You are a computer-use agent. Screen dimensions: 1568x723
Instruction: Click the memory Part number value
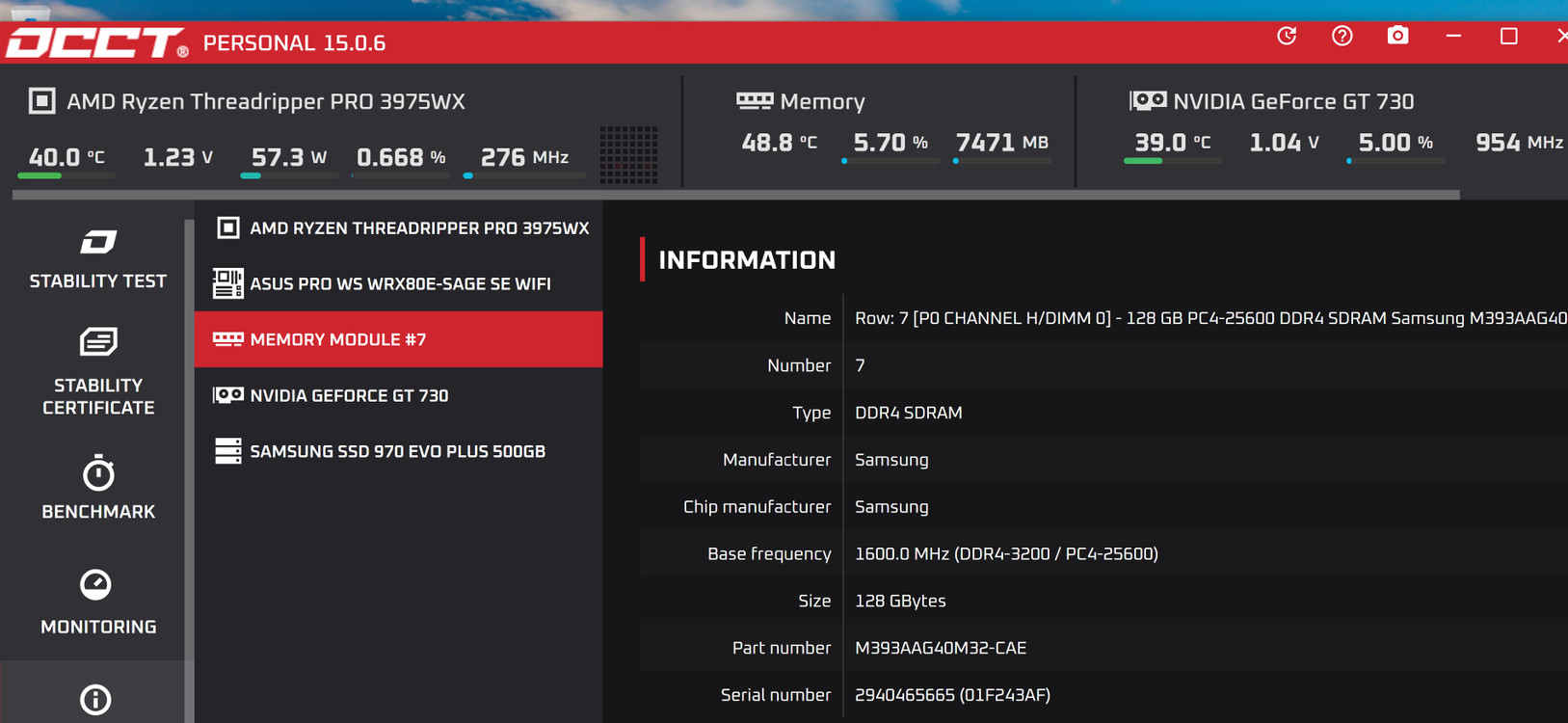click(940, 648)
